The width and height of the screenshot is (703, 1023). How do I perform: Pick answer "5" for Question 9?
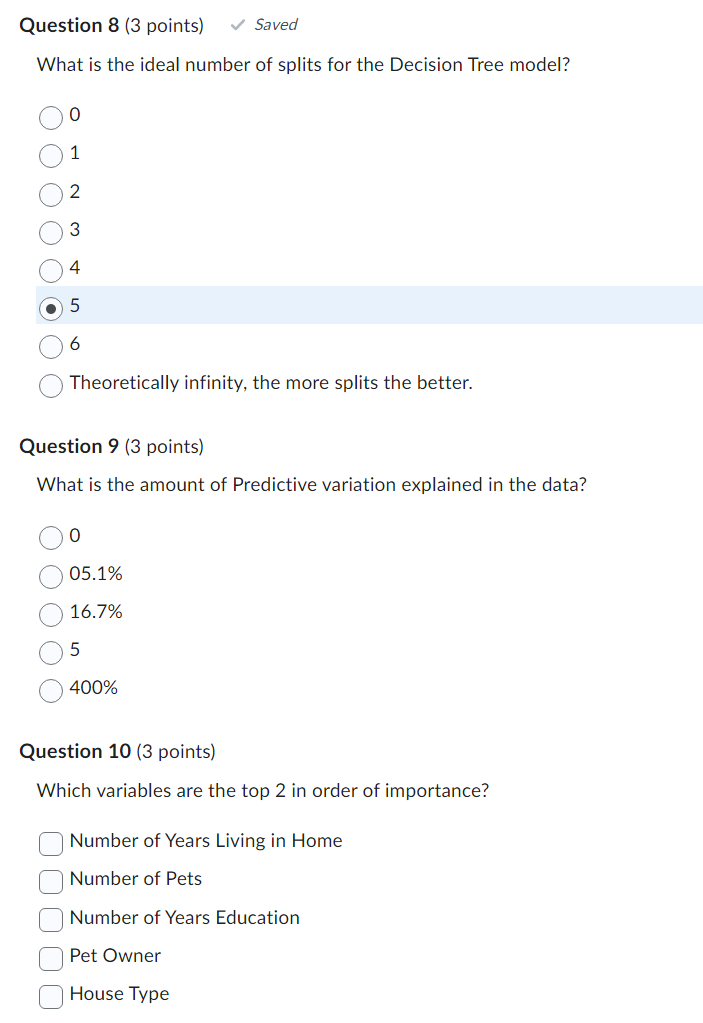[50, 652]
